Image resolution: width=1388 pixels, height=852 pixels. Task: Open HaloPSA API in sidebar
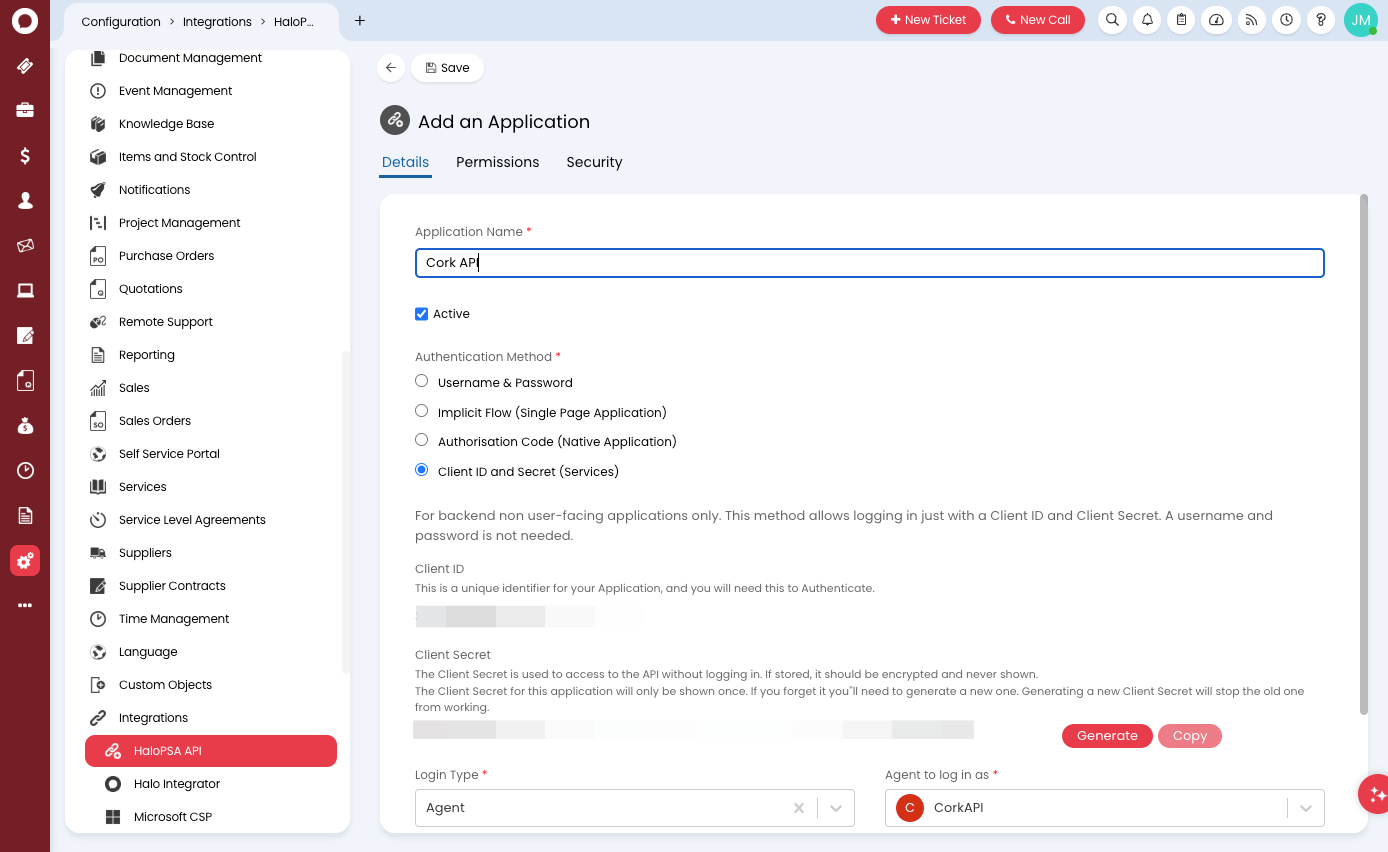tap(211, 751)
